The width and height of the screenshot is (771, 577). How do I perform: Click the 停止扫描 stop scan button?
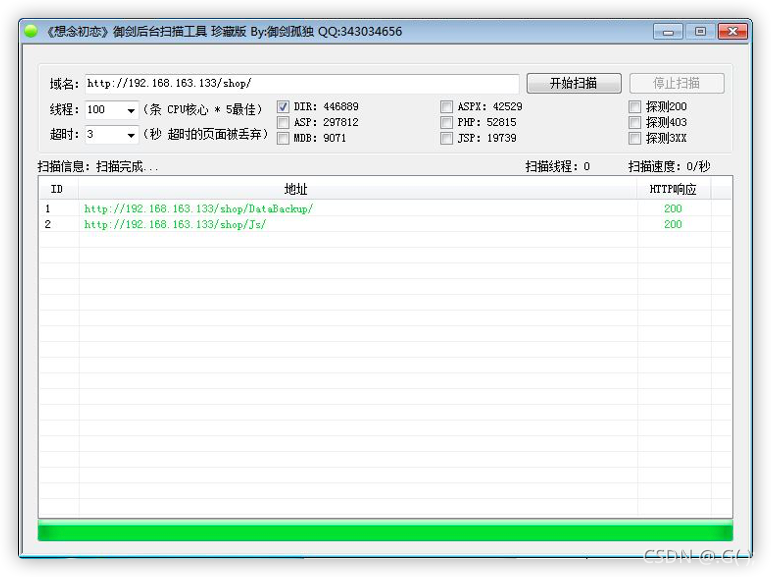click(677, 83)
